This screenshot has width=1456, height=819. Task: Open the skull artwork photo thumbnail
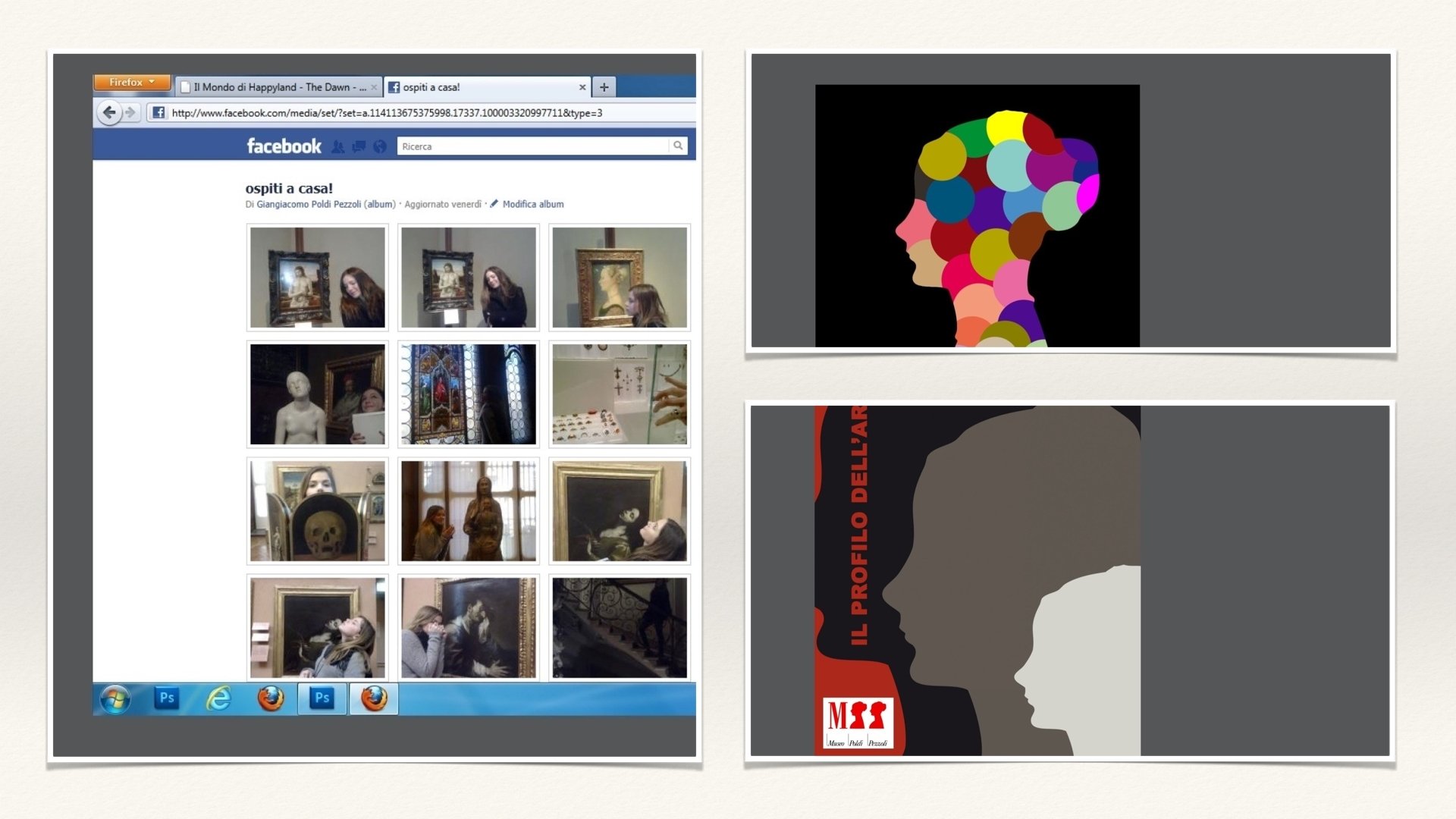pyautogui.click(x=318, y=511)
